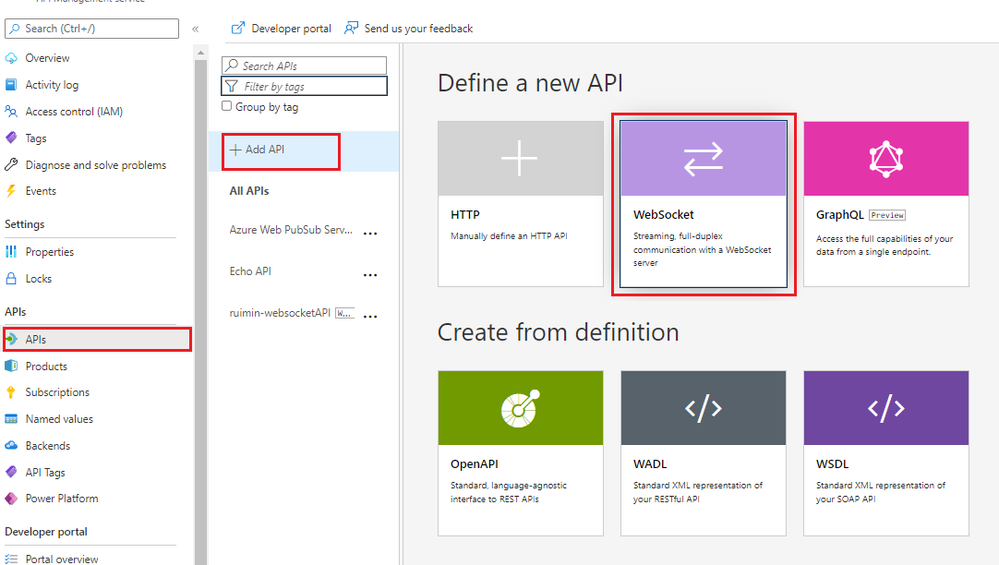Click the WebSocket tile title
Screen dimensions: 999x565
tap(663, 215)
